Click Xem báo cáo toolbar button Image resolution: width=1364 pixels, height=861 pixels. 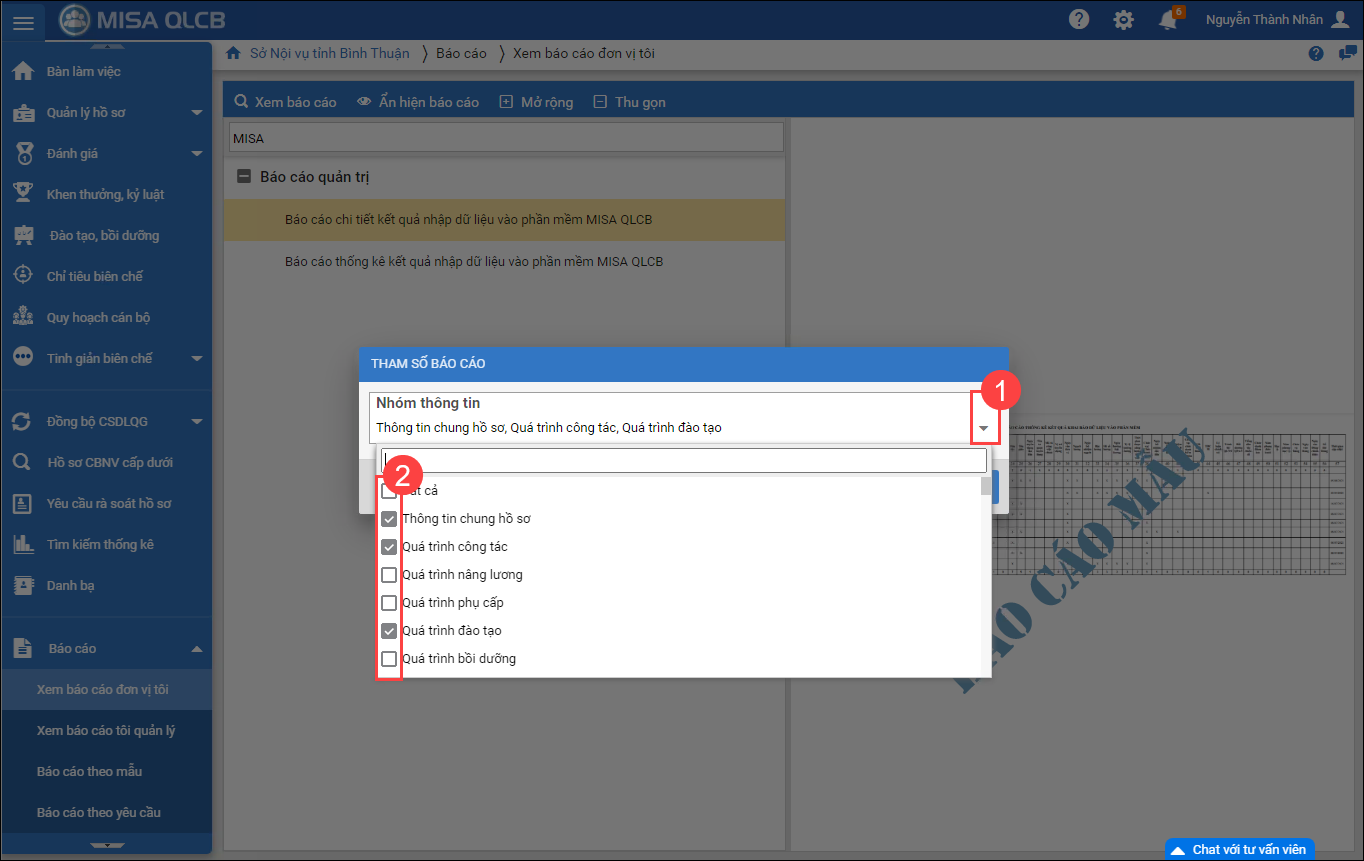pos(286,102)
